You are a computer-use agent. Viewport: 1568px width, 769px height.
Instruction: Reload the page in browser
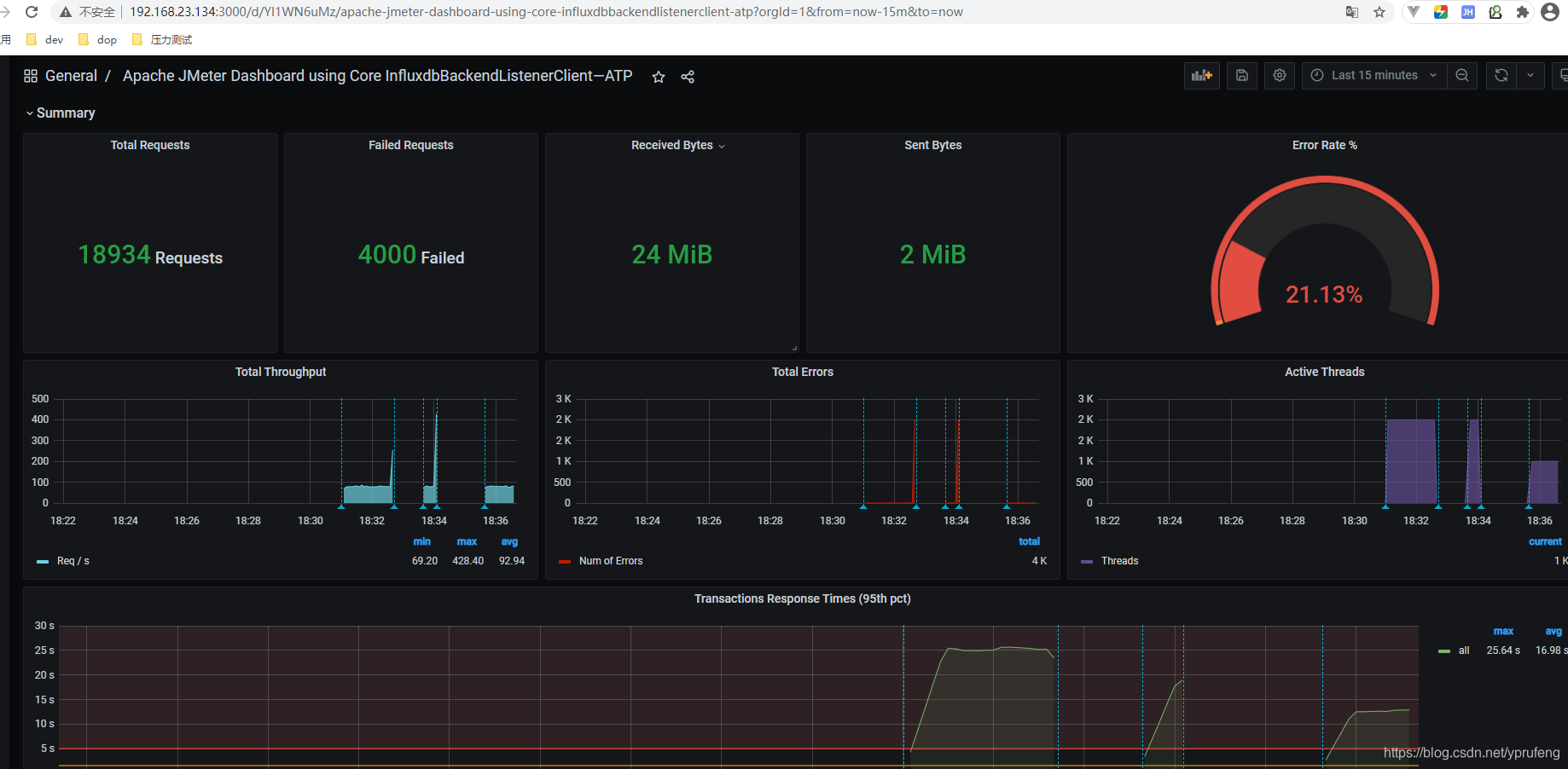tap(32, 12)
